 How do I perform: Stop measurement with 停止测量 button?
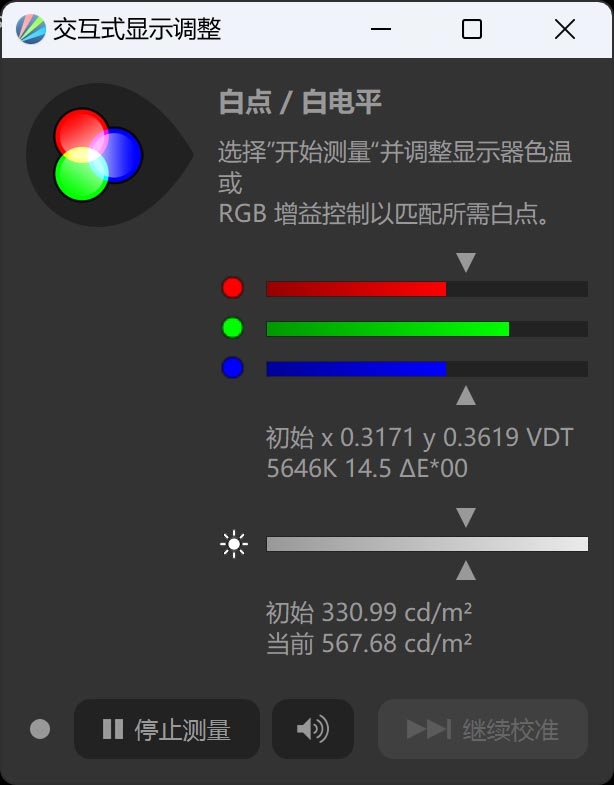pos(167,729)
